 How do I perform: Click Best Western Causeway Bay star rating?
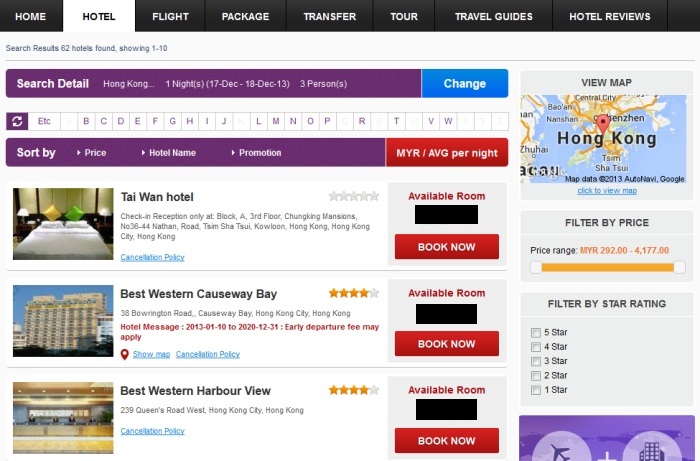click(354, 293)
